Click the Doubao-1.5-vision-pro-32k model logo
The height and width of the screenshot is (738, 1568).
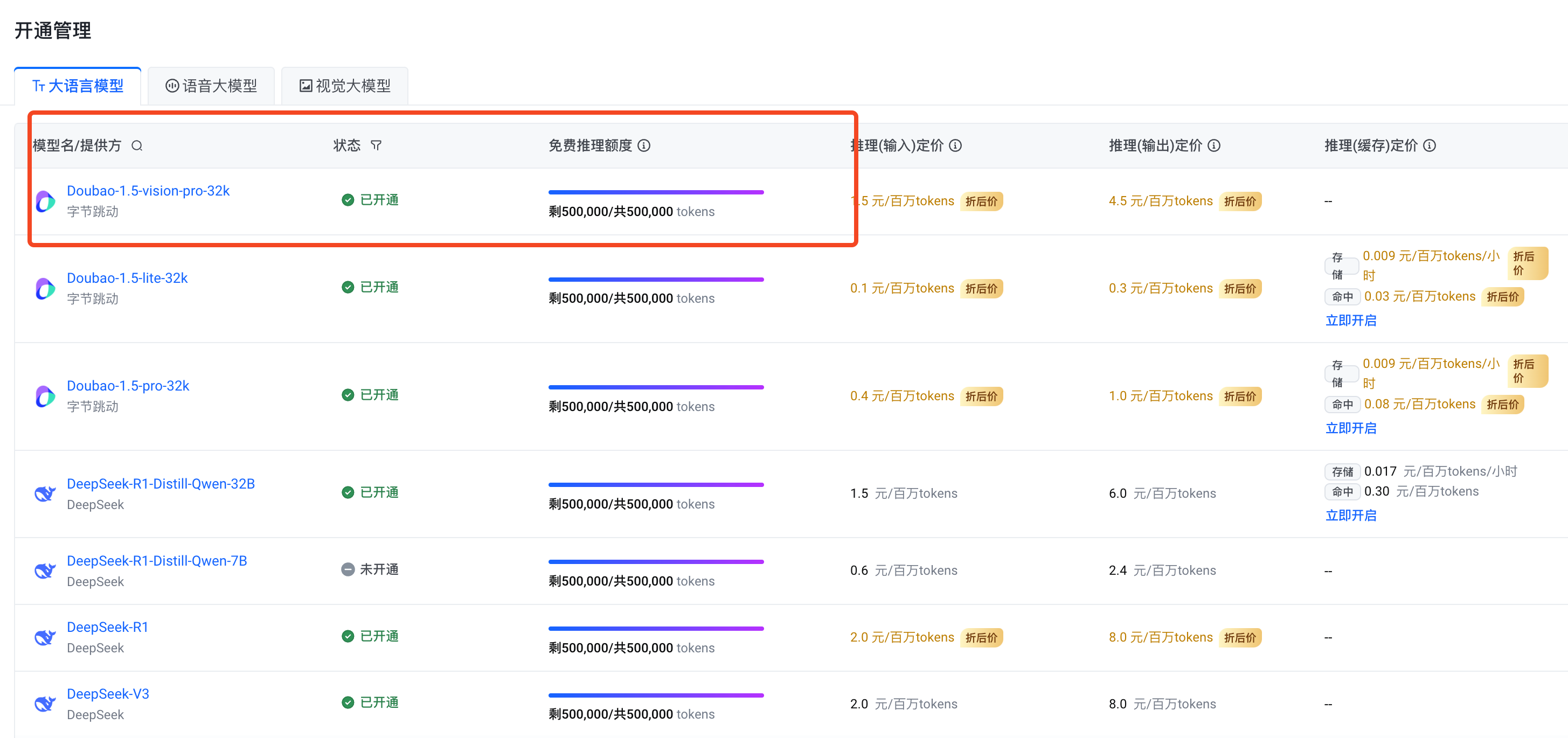pyautogui.click(x=46, y=201)
